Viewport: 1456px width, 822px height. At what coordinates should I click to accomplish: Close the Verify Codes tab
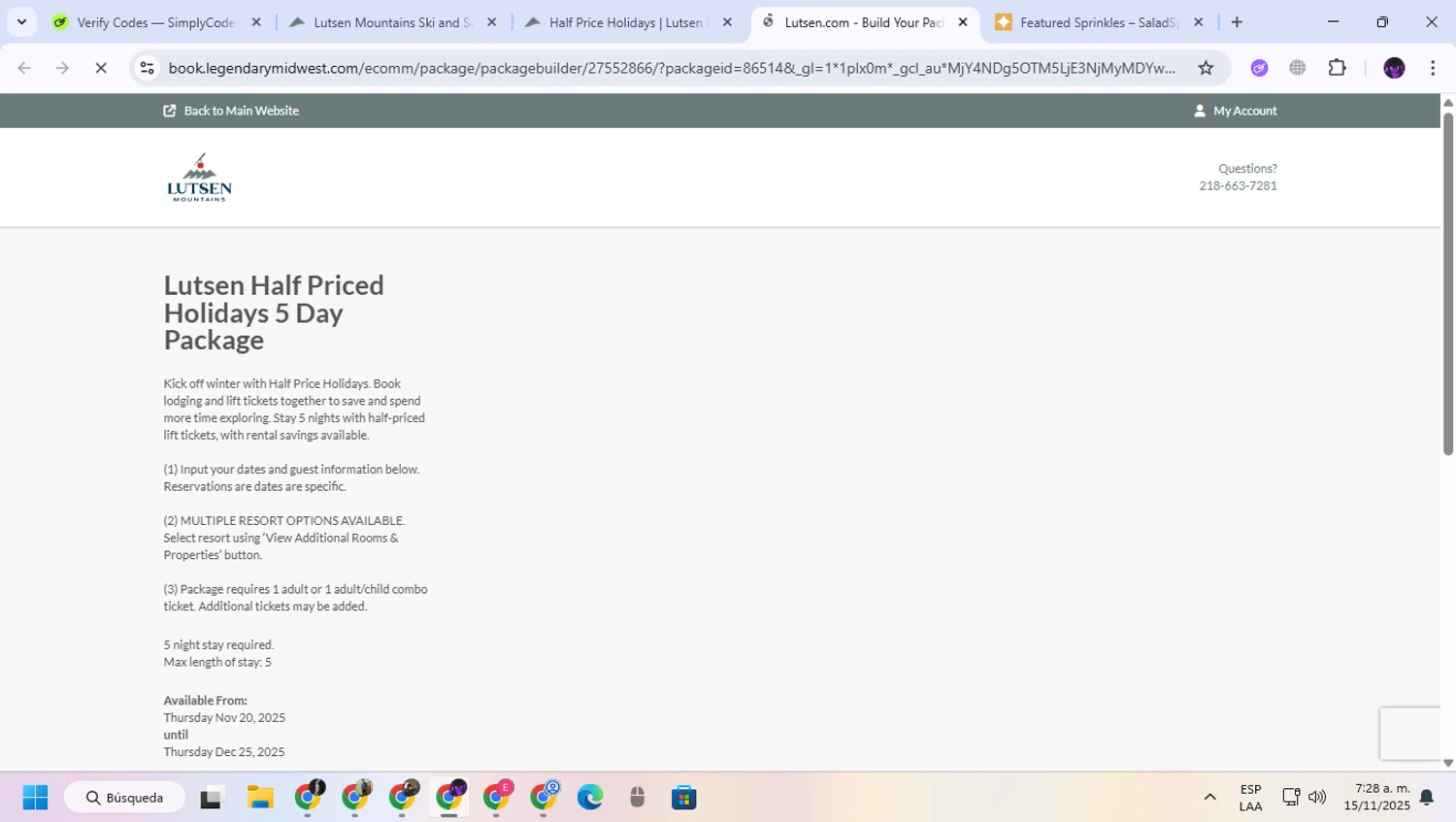[x=256, y=21]
